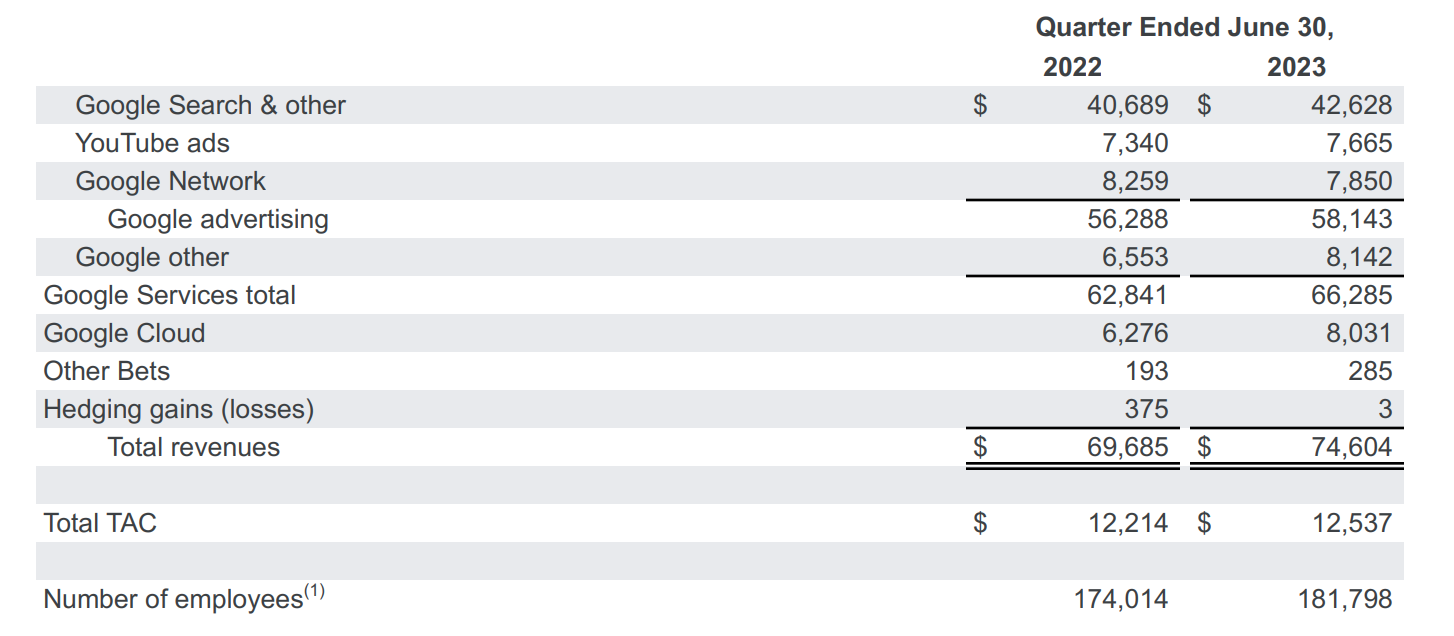The image size is (1454, 636).
Task: Click the Google Search & other row label
Action: [210, 105]
